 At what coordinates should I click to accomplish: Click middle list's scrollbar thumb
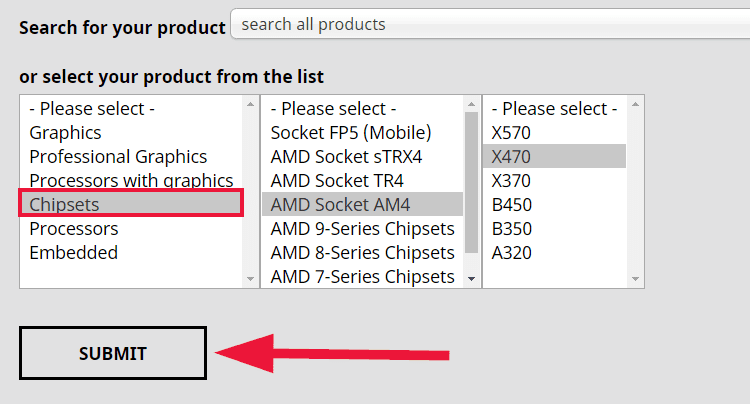point(472,182)
